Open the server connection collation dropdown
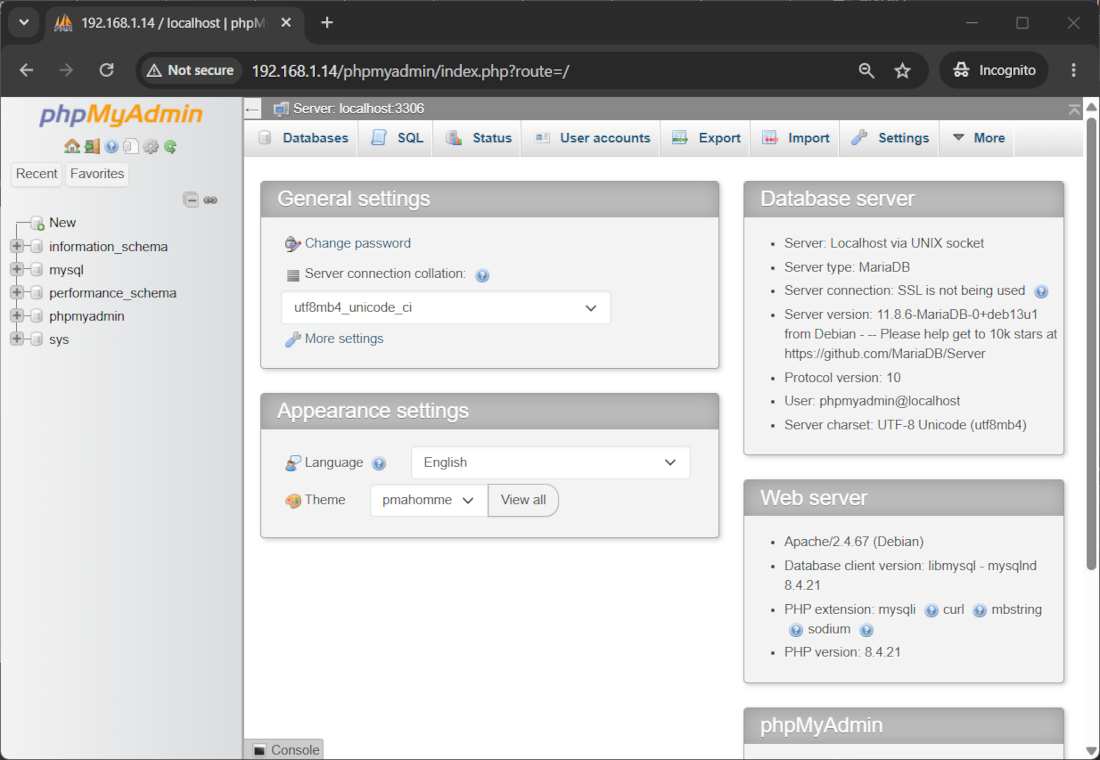The height and width of the screenshot is (760, 1100). coord(445,308)
